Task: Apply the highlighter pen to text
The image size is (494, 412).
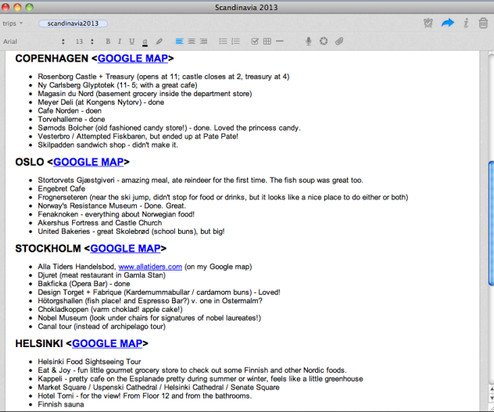Action: pyautogui.click(x=159, y=41)
